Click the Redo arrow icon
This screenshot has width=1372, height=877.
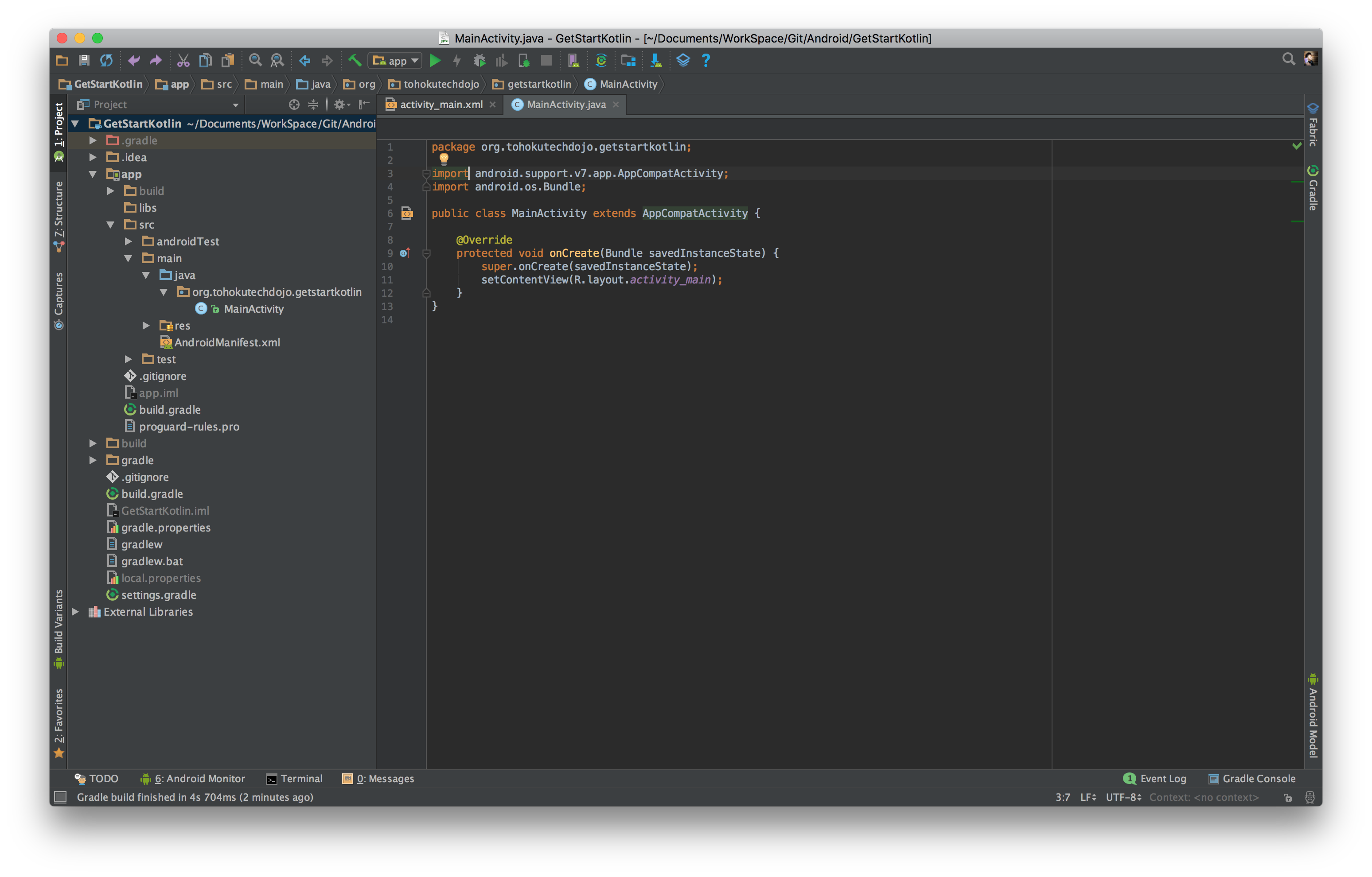coord(156,60)
